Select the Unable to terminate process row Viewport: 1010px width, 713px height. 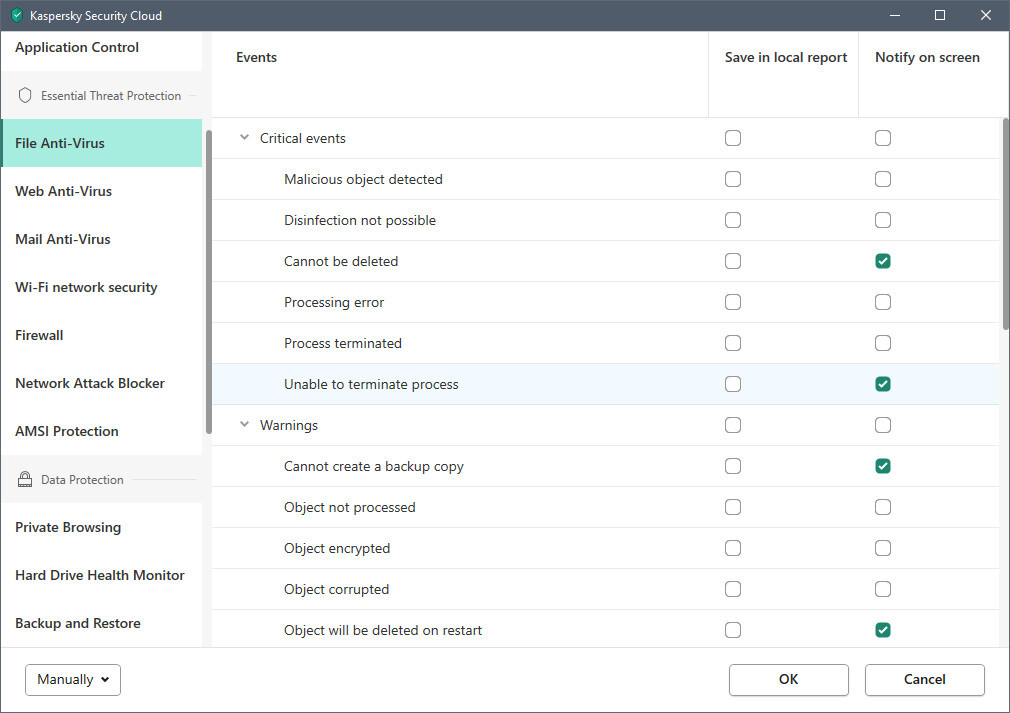point(605,384)
